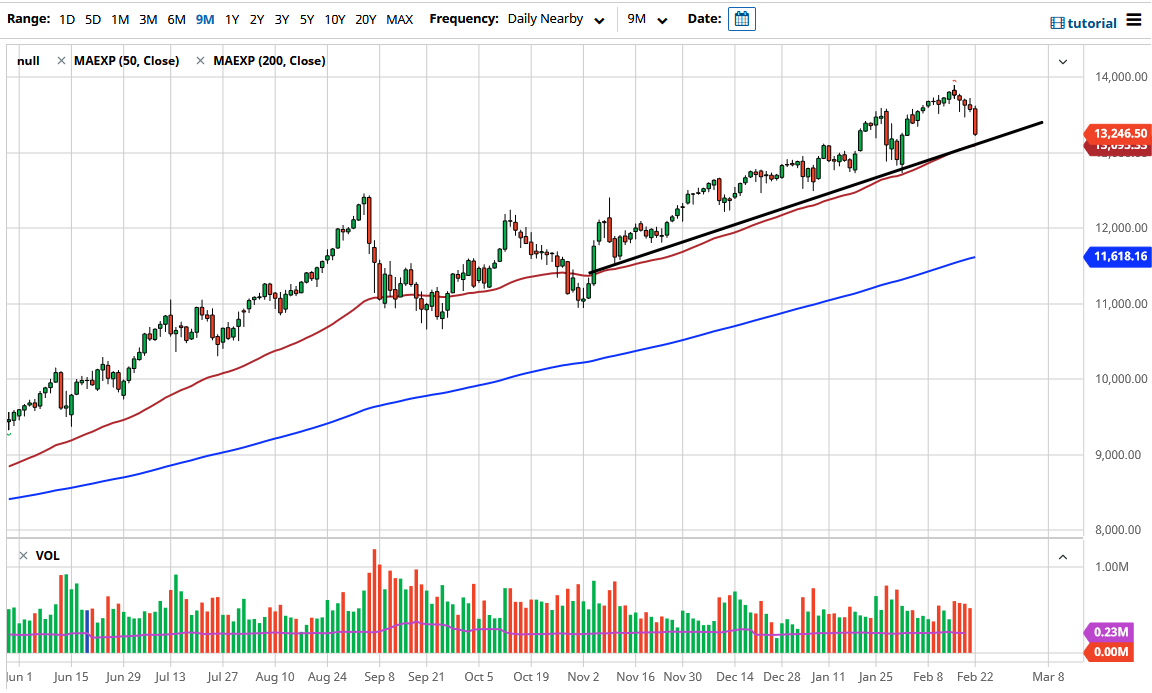Open the 9M contract dropdown
This screenshot has height=693, width=1152.
645,18
